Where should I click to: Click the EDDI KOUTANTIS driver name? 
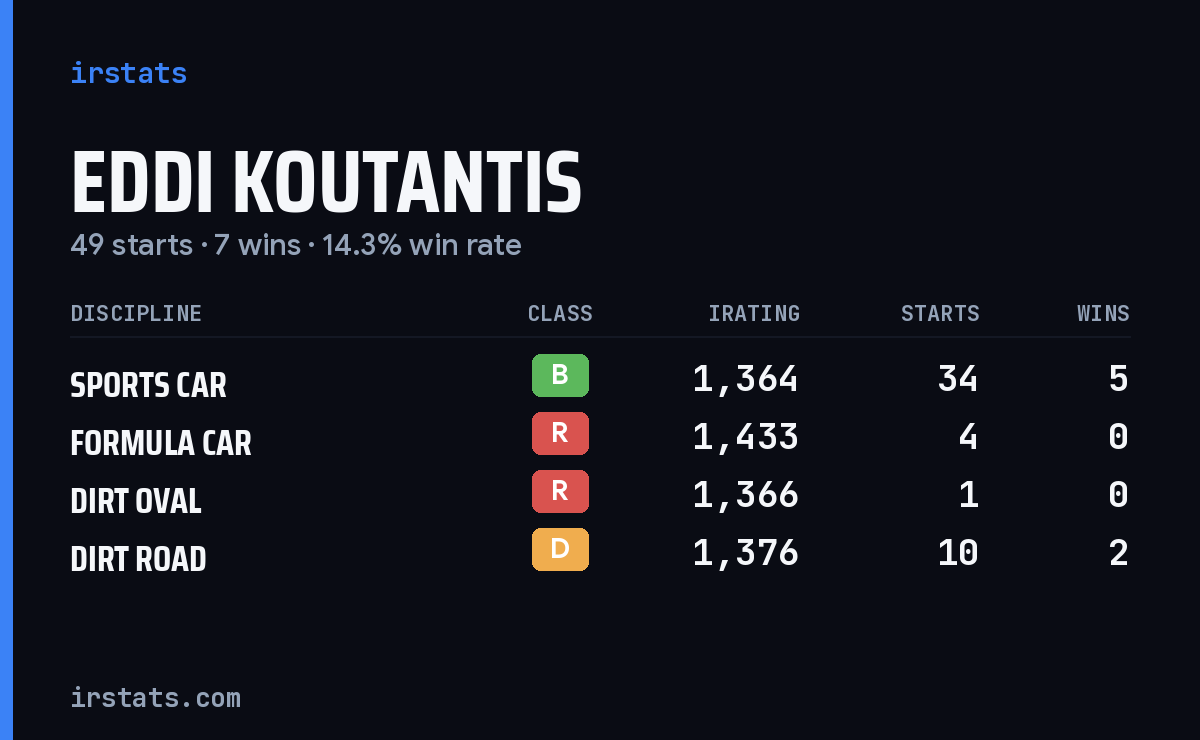click(x=326, y=184)
